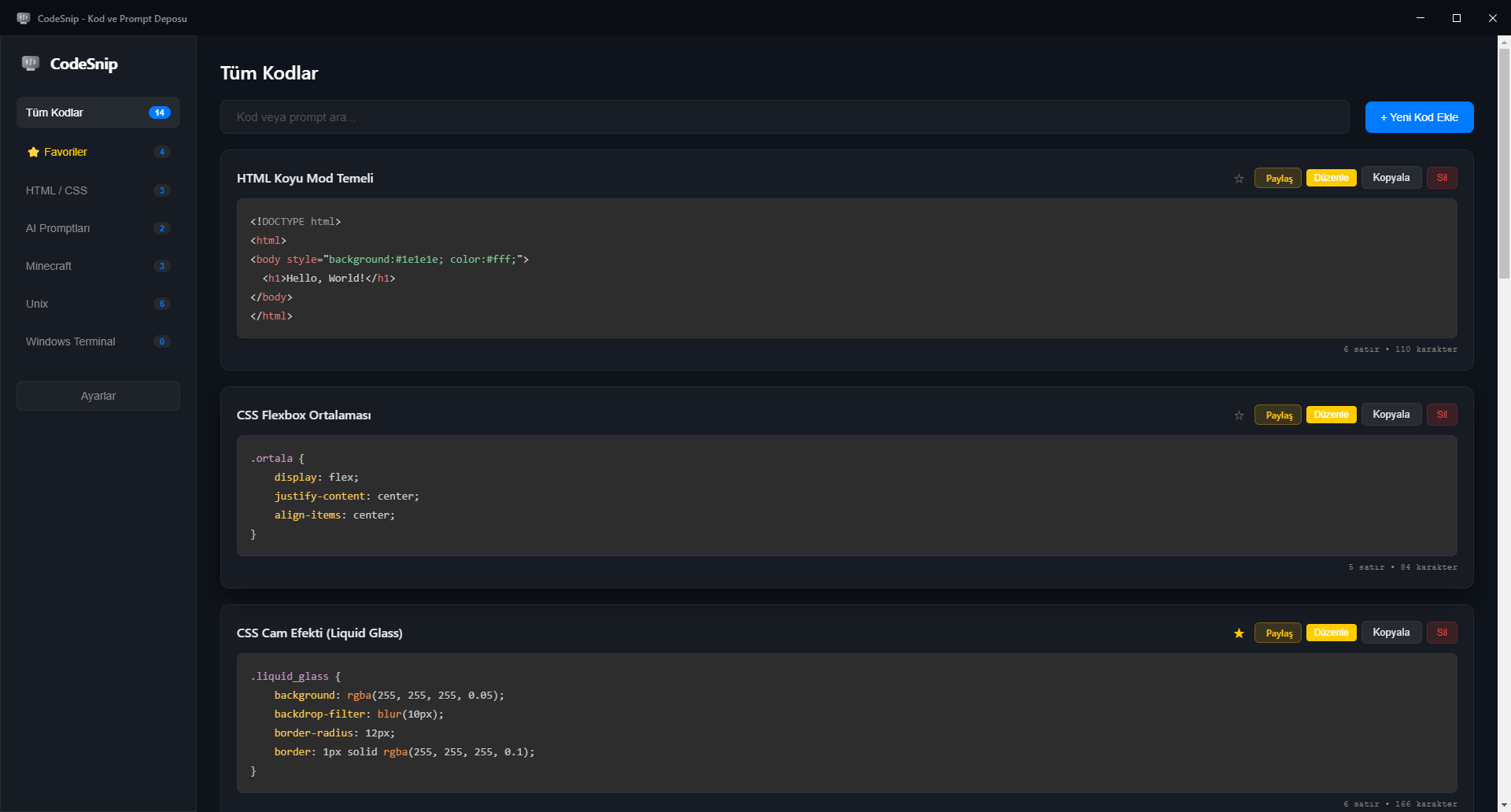Share the CSS Flexbox Ortalaması snippet
Viewport: 1511px width, 812px height.
pos(1278,415)
